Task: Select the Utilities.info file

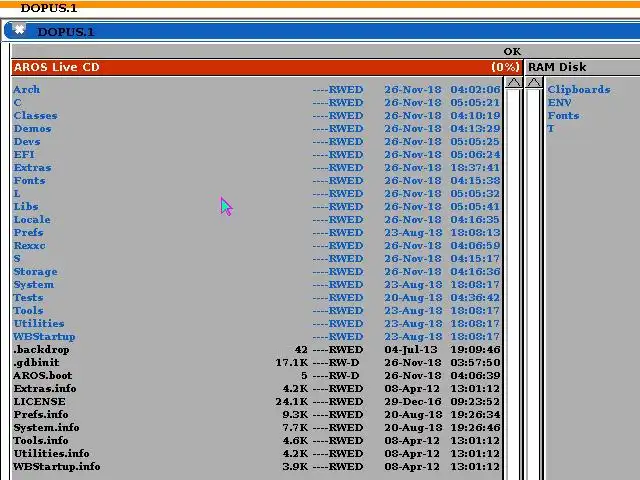Action: pyautogui.click(x=257, y=453)
